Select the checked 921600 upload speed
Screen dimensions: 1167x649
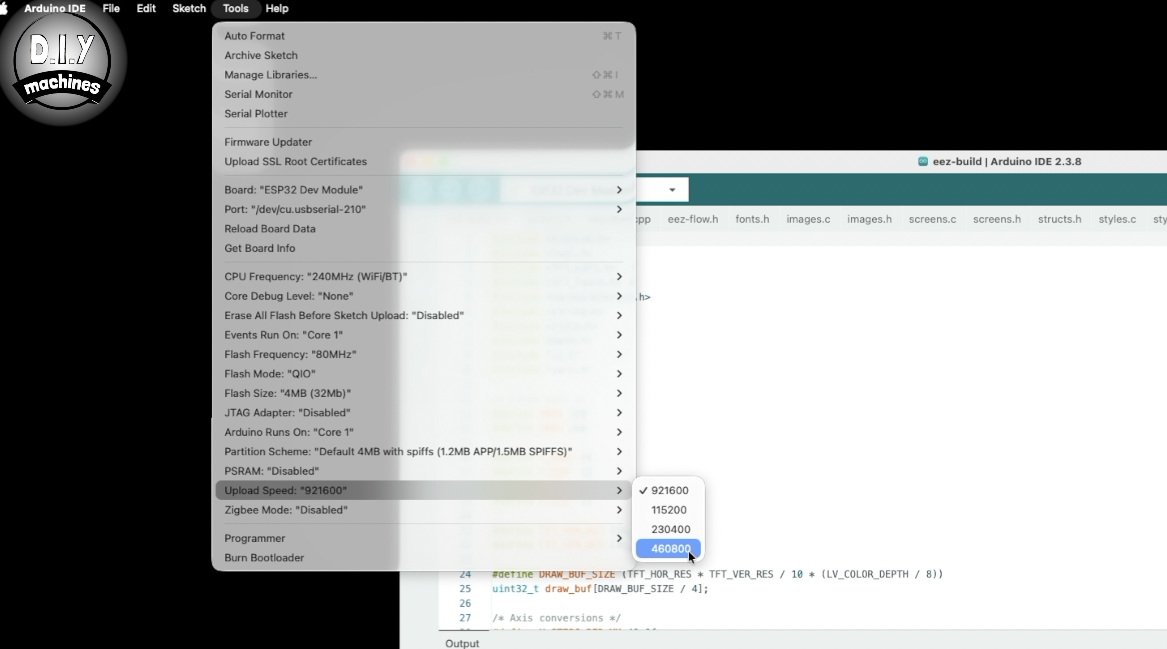point(668,490)
